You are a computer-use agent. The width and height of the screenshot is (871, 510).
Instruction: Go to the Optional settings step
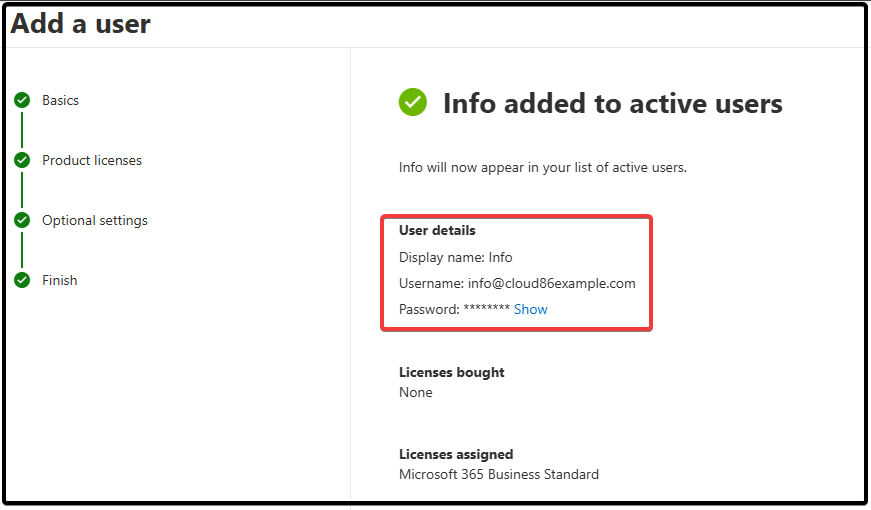(95, 221)
